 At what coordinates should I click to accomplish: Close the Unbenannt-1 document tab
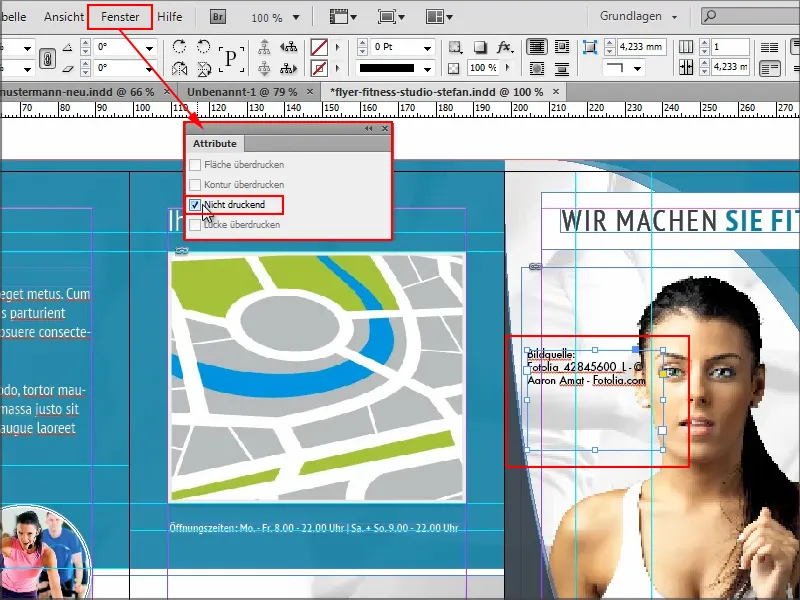pos(310,92)
